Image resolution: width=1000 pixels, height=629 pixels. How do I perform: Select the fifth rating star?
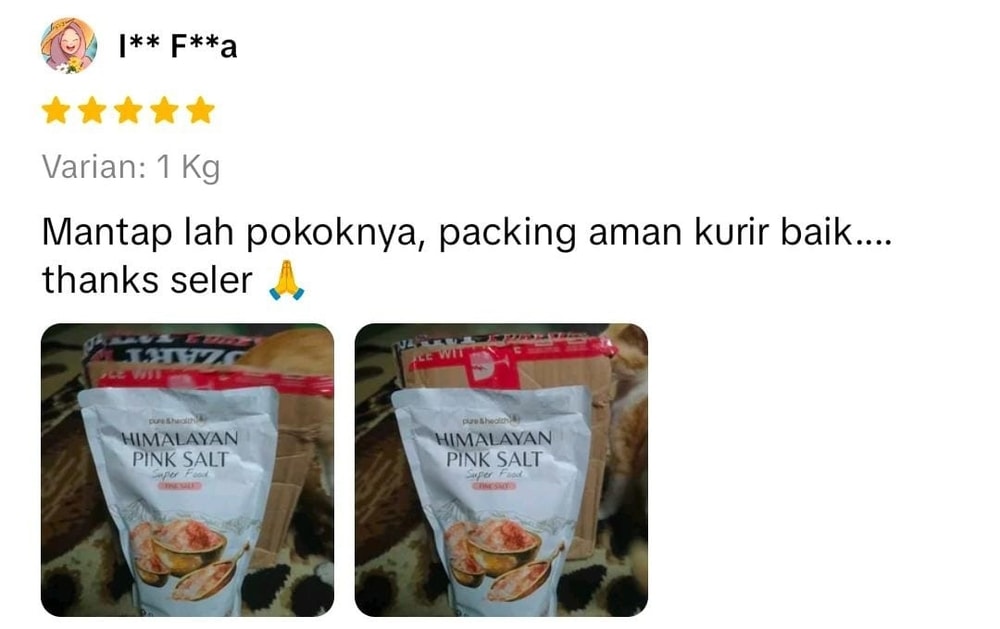(x=201, y=110)
